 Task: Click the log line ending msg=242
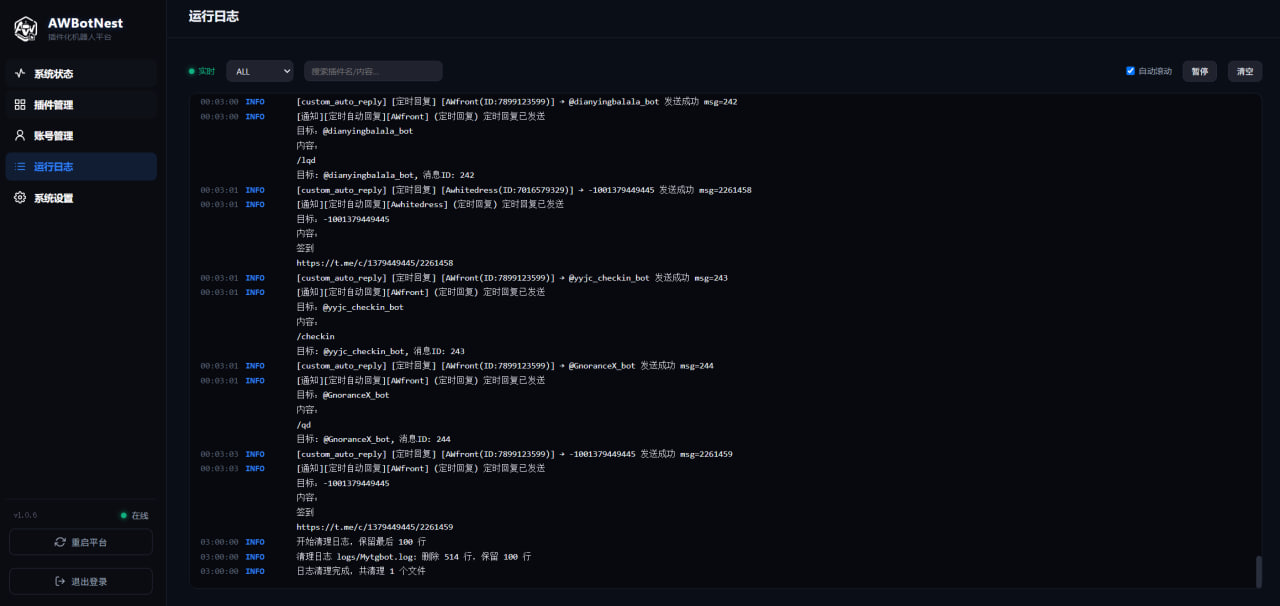(516, 101)
